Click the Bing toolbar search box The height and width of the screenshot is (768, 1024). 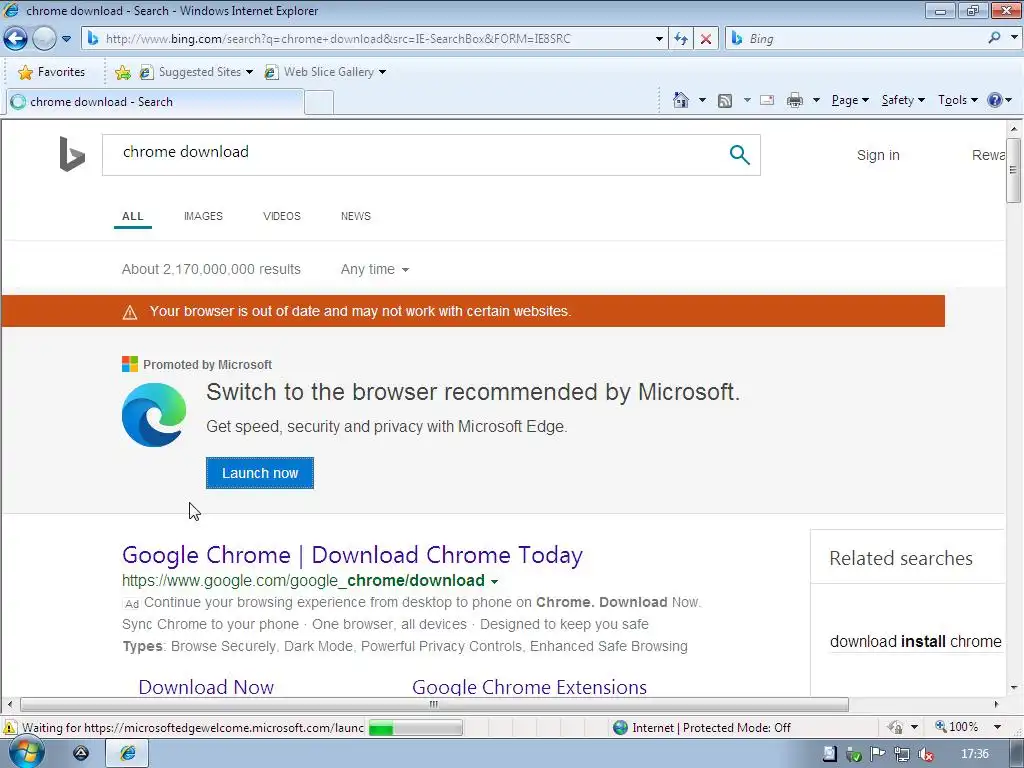[x=856, y=39]
